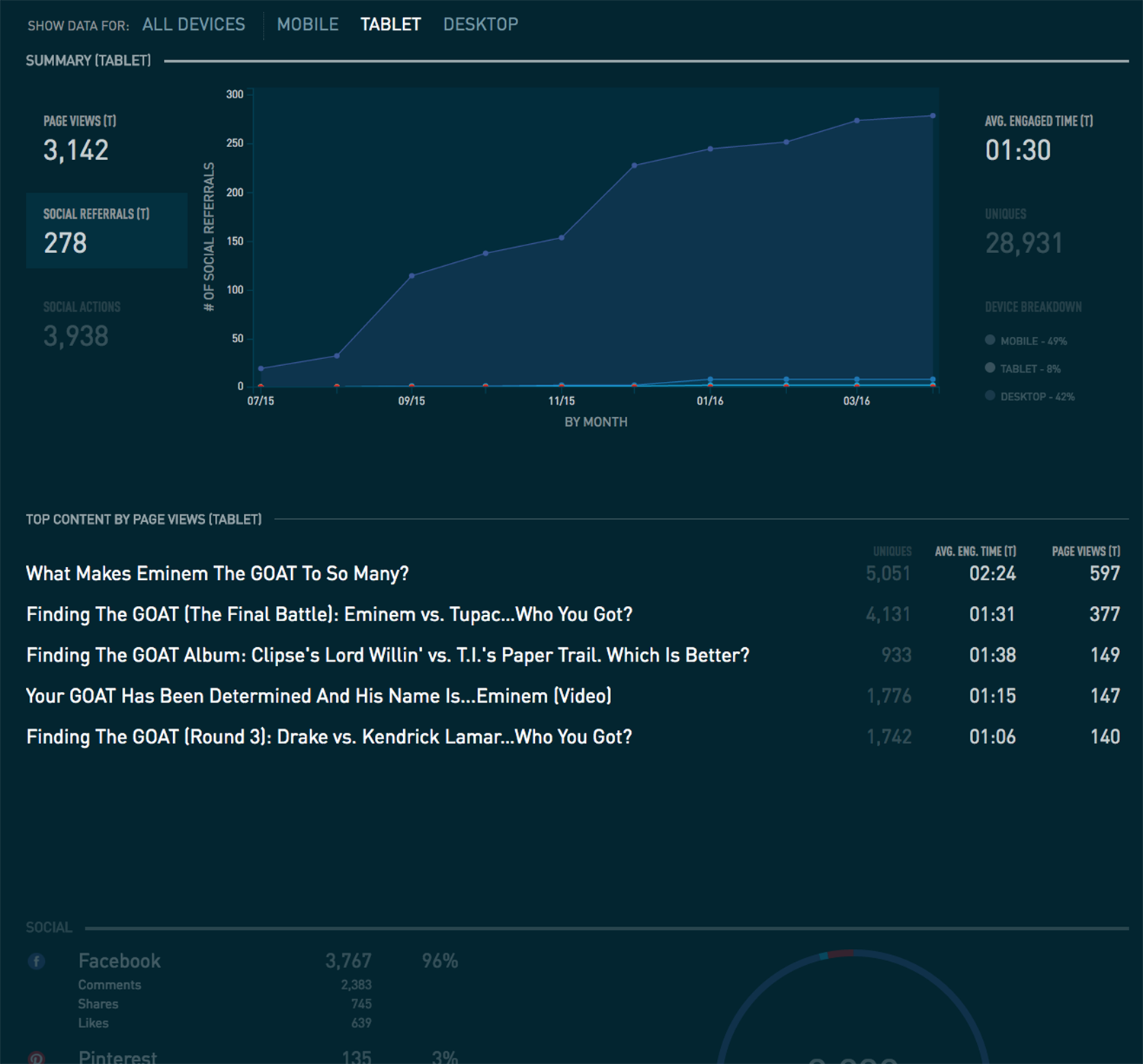
Task: Click the Tablet - 8% legend dot
Action: pos(990,367)
